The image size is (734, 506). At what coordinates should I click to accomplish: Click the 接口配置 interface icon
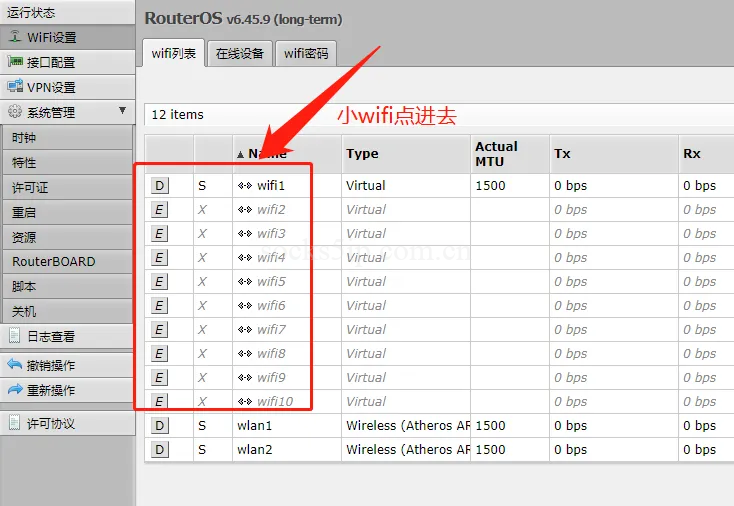pyautogui.click(x=15, y=62)
